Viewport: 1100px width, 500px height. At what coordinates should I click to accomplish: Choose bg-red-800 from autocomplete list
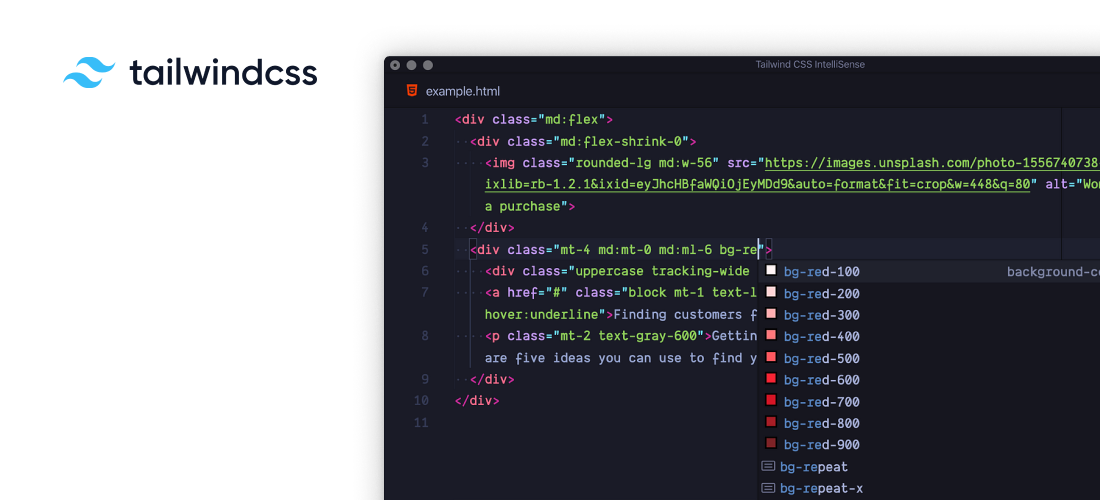pyautogui.click(x=929, y=423)
